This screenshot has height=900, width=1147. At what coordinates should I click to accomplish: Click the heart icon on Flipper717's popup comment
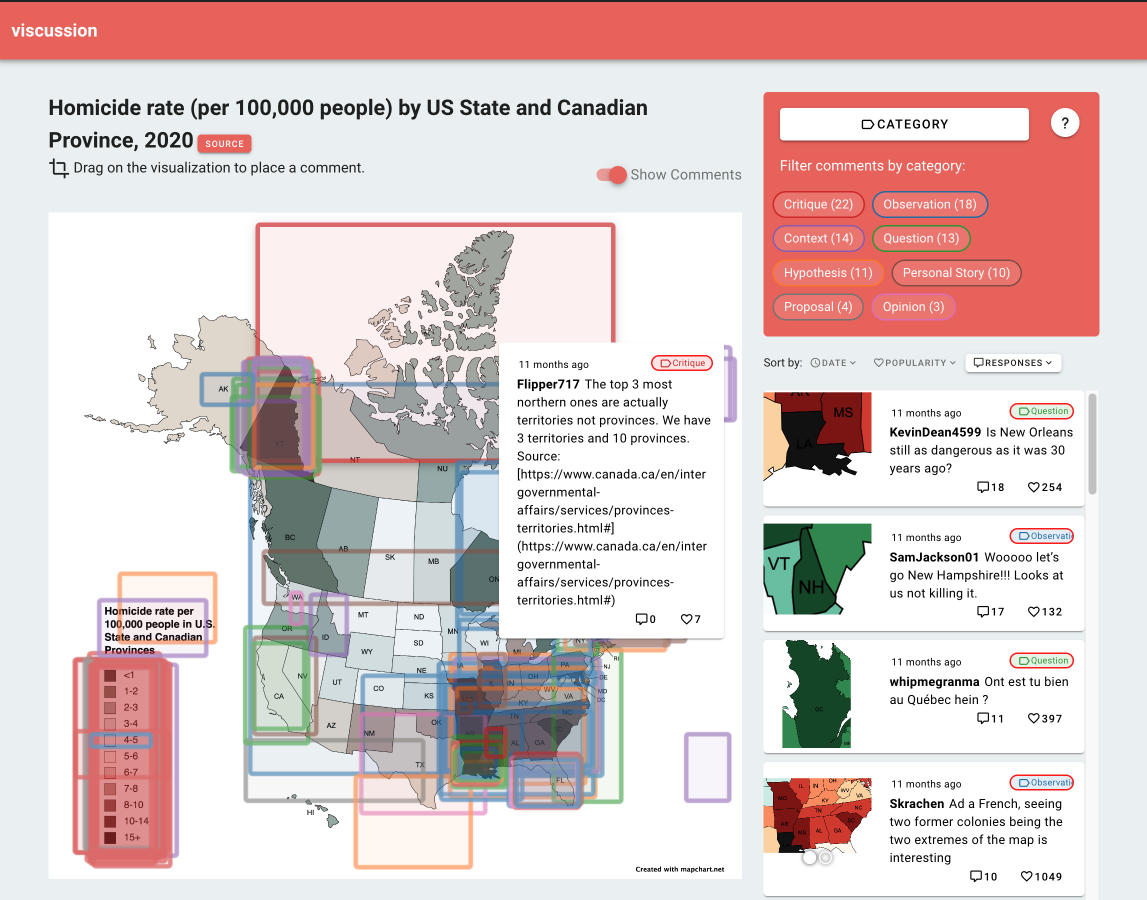click(686, 619)
